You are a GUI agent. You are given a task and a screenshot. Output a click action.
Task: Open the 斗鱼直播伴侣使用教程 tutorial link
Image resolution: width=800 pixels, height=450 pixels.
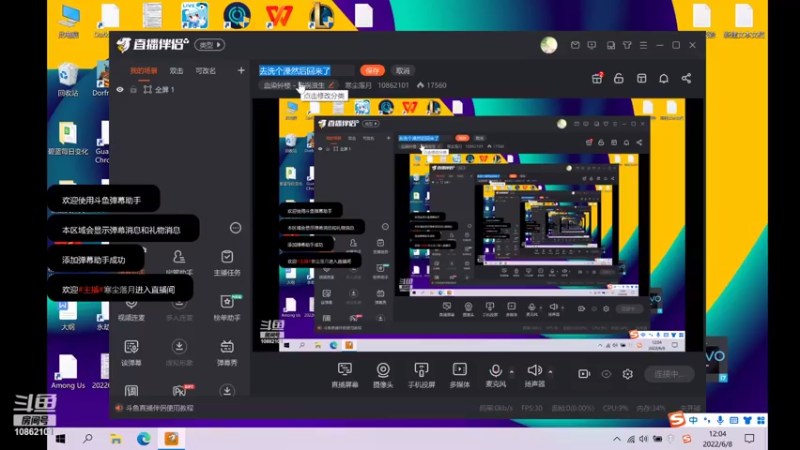click(159, 408)
